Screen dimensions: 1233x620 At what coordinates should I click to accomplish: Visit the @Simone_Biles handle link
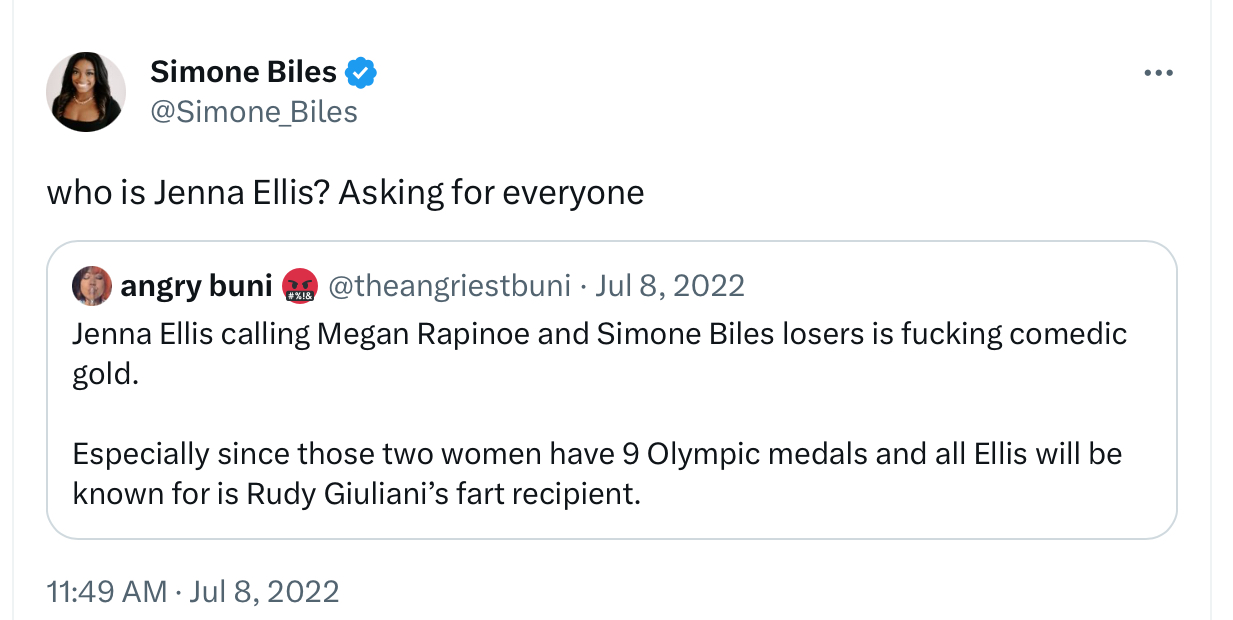click(253, 111)
